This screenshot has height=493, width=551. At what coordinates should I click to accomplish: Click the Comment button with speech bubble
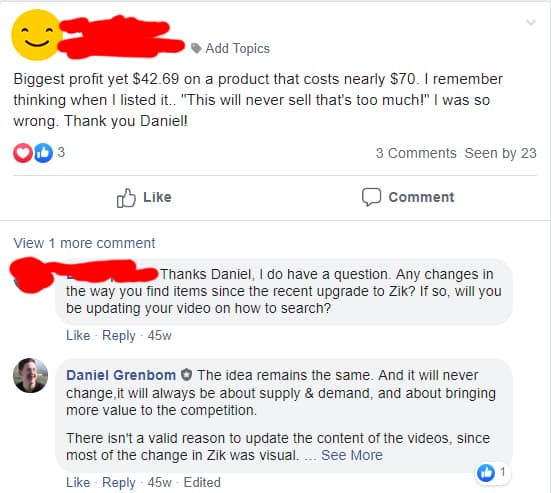click(x=408, y=197)
